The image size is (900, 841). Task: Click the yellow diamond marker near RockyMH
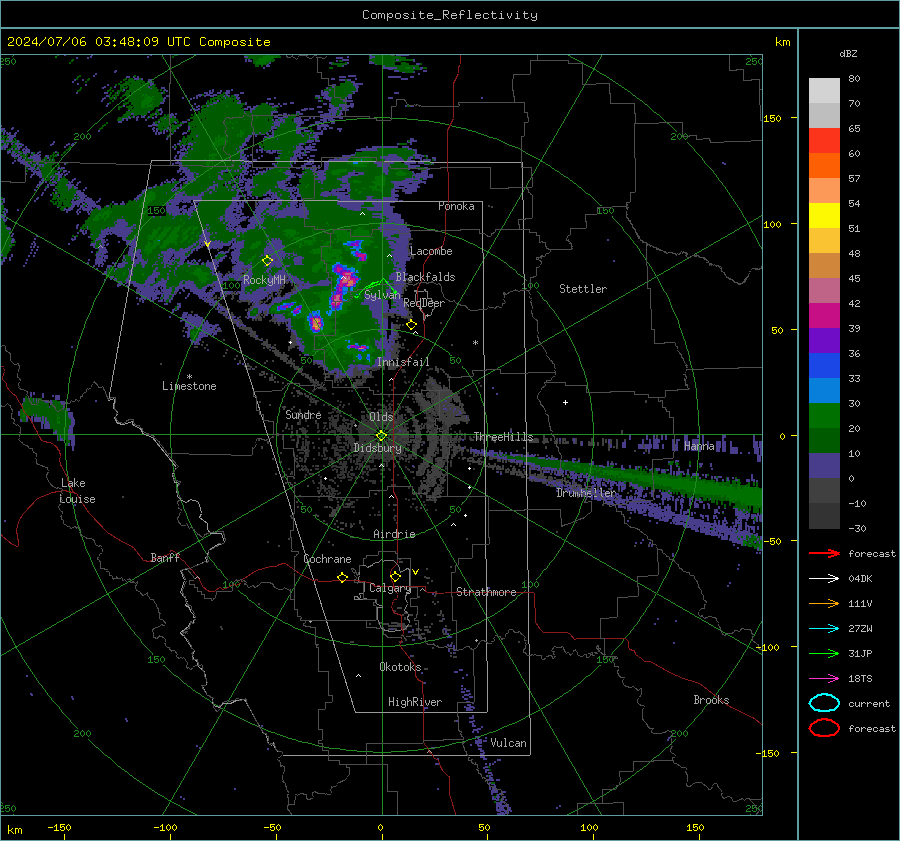(267, 261)
